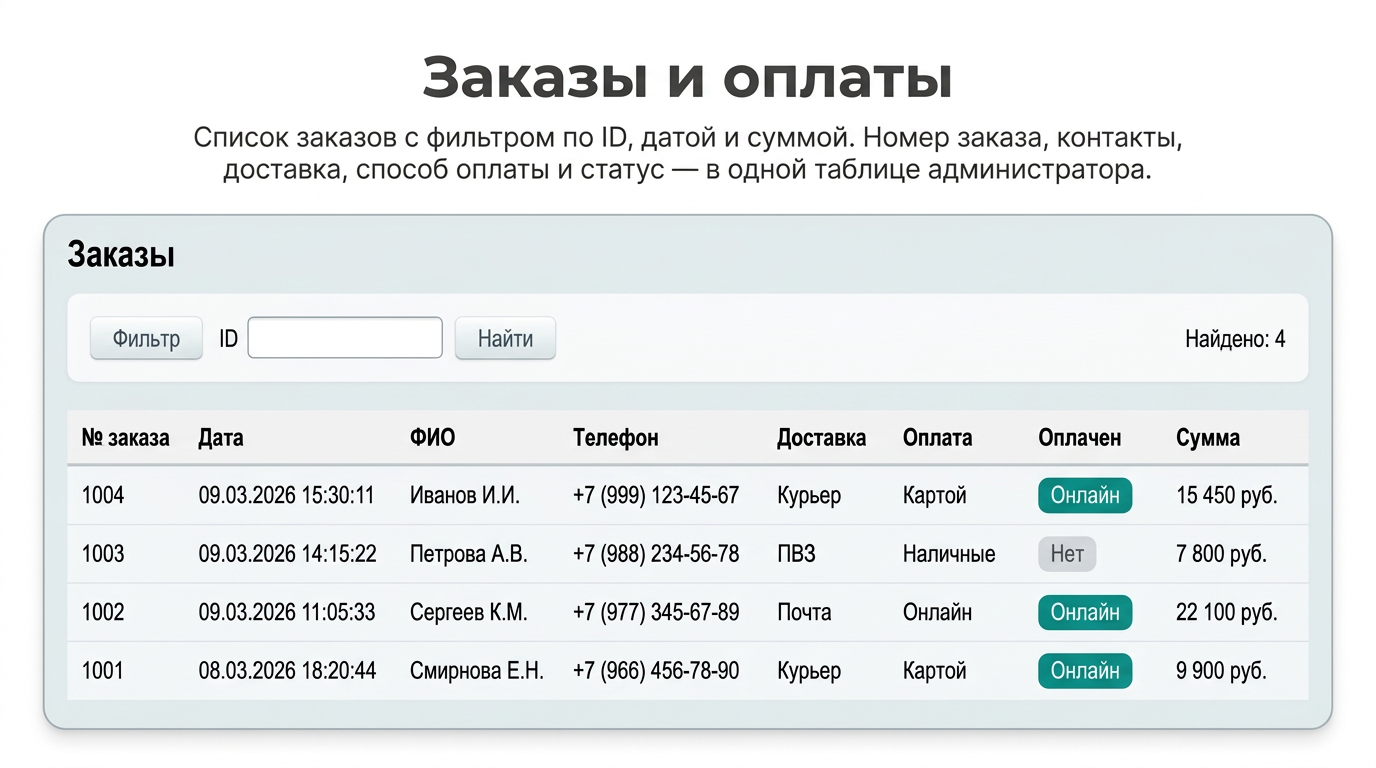Viewport: 1376px width, 768px height.
Task: Click date 09.03.2026 14:15:22
Action: point(287,554)
